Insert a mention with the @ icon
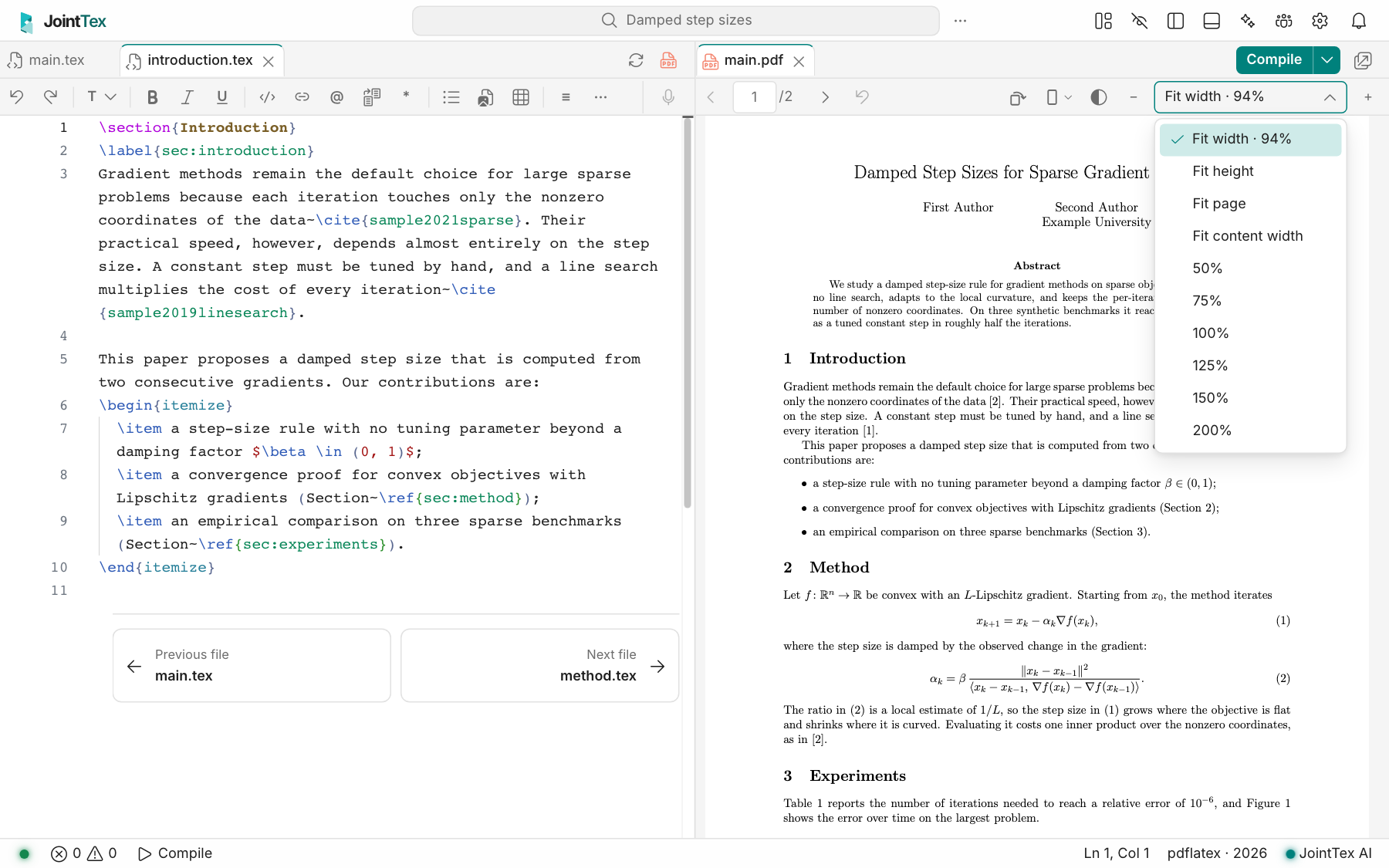 coord(336,96)
